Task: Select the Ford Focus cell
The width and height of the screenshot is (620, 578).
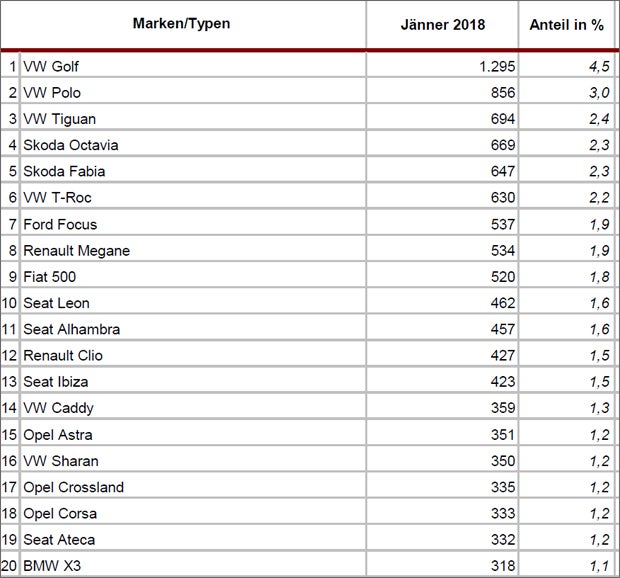Action: point(60,224)
